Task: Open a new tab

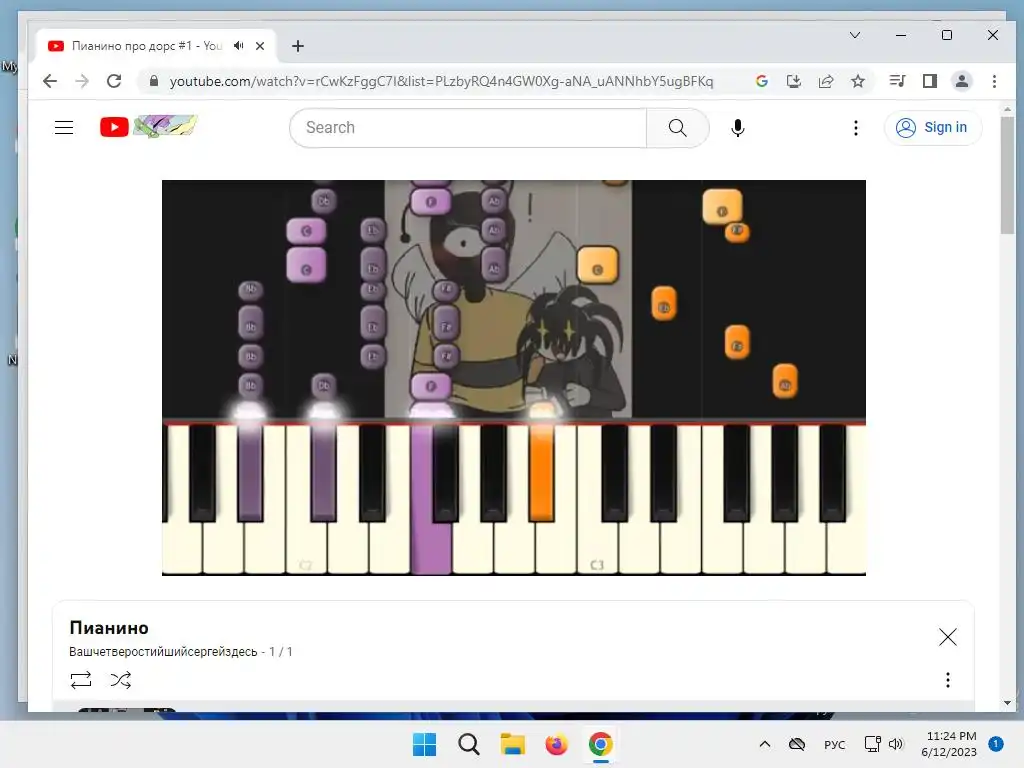Action: 298,46
